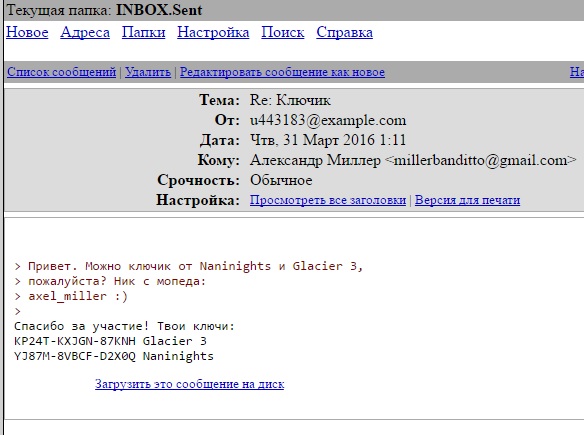Click recipient Александр Миллер address
Image resolution: width=584 pixels, height=435 pixels.
[413, 160]
